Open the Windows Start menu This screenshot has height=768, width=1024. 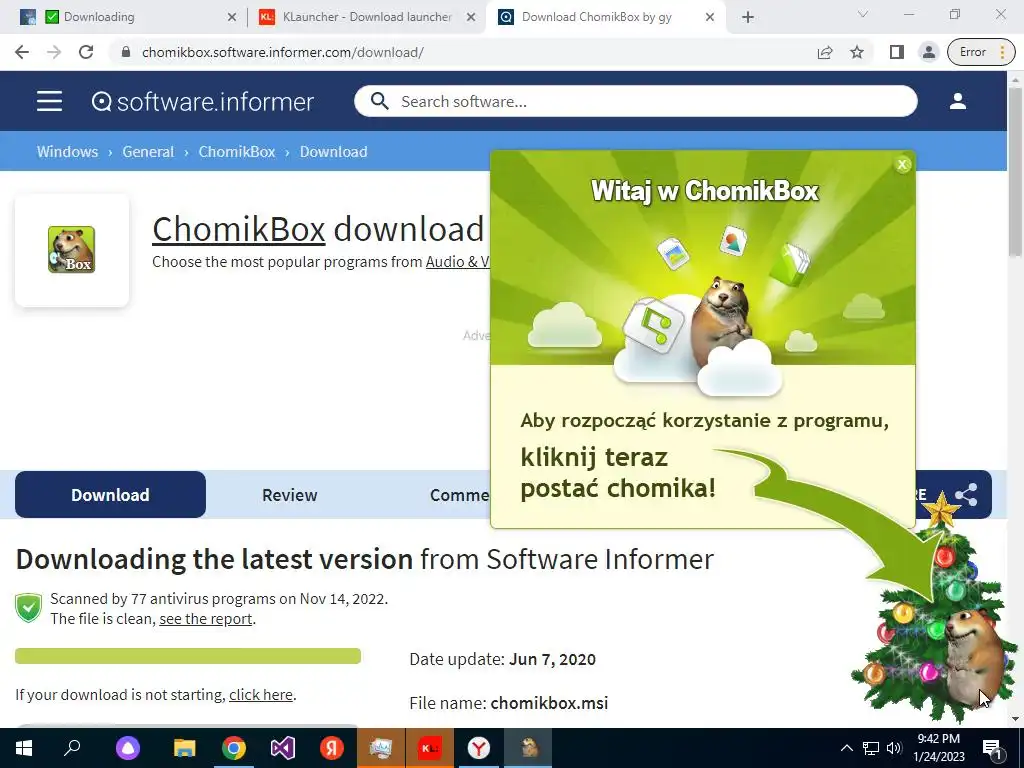coord(24,748)
